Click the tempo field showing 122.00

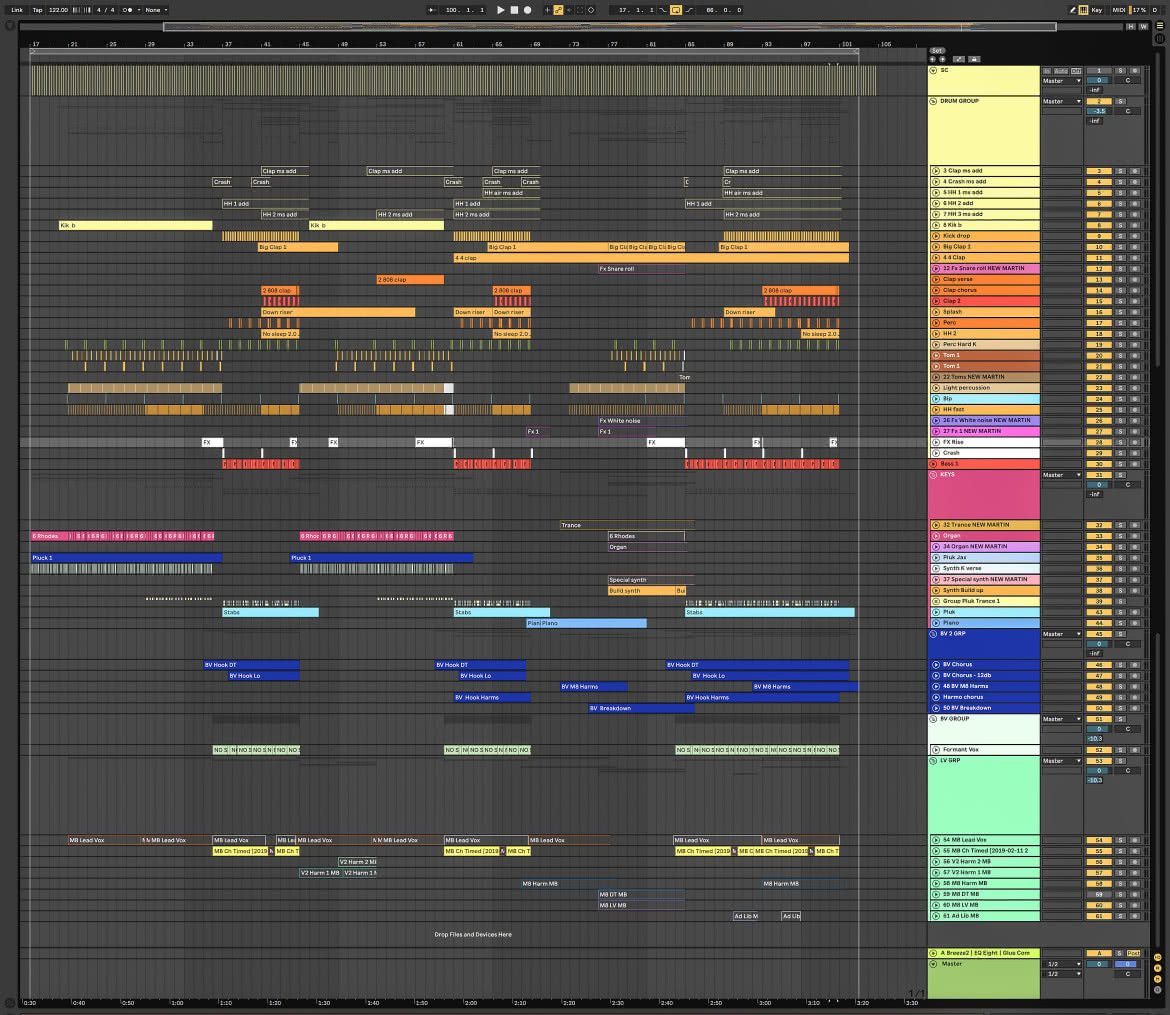(x=58, y=10)
